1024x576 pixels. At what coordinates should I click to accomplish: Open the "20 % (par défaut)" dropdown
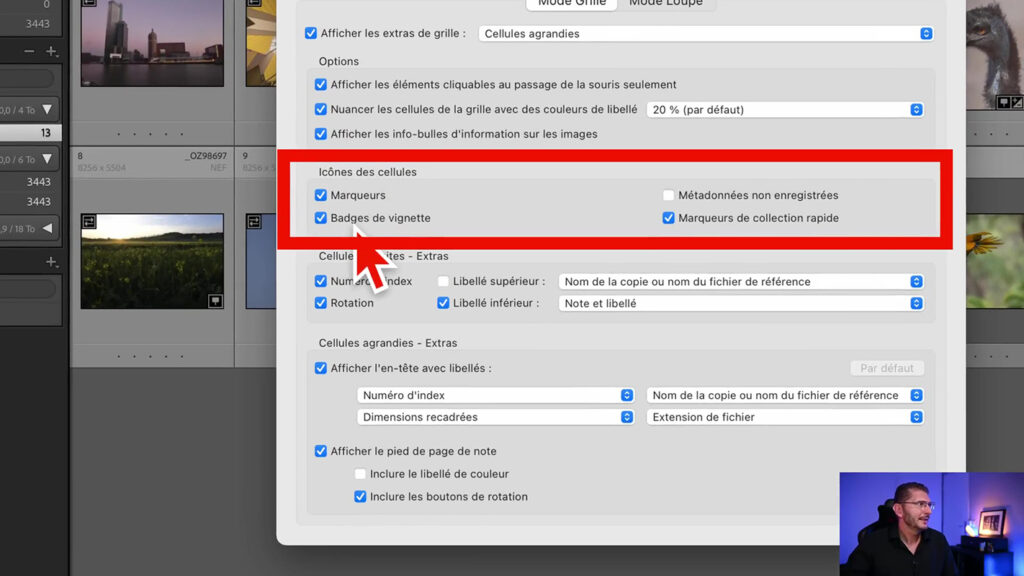tap(784, 110)
